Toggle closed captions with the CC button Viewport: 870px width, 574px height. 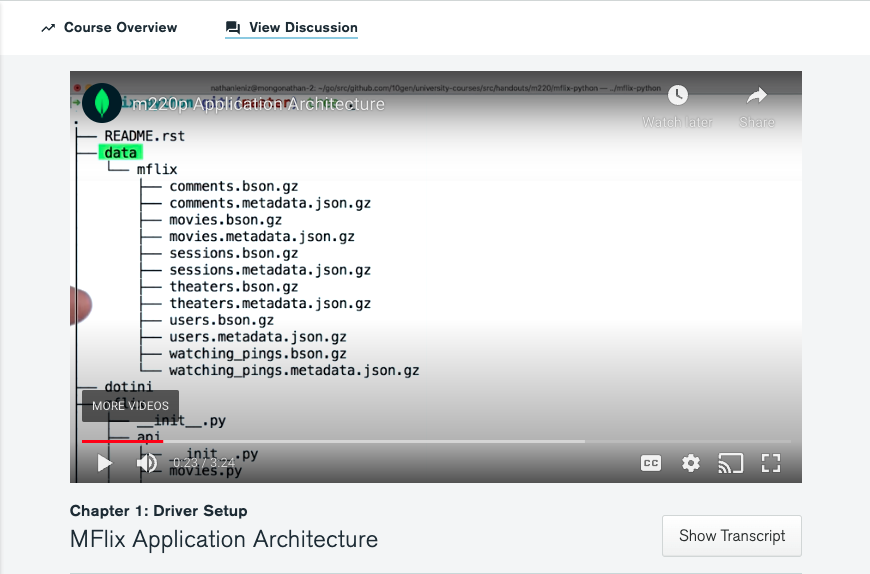pyautogui.click(x=651, y=463)
